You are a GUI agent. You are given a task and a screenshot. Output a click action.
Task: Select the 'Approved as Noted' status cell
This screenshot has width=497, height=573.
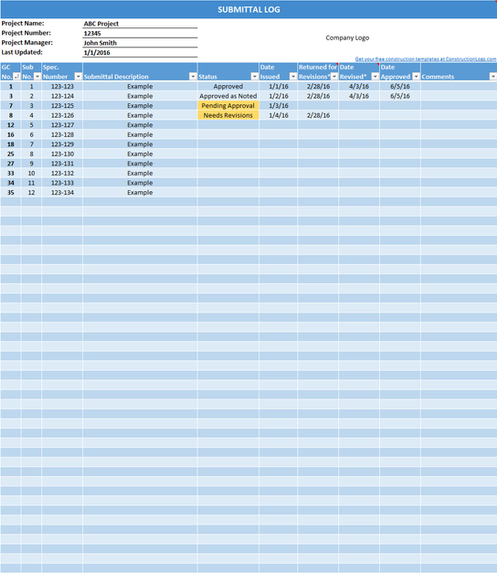click(x=228, y=96)
